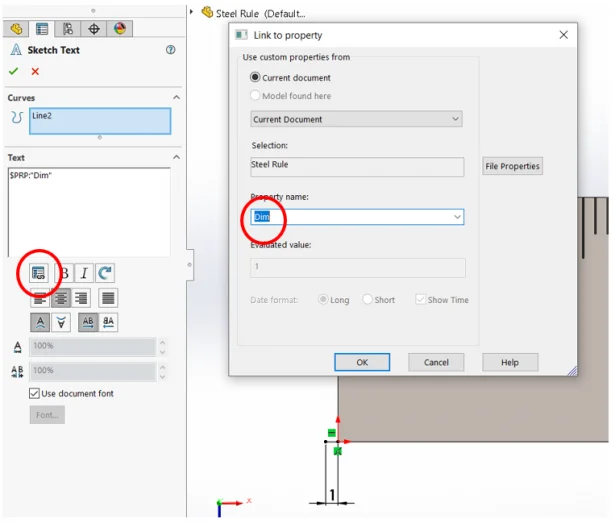Toggle Italic text formatting
Viewport: 615px width, 523px height.
pos(84,273)
